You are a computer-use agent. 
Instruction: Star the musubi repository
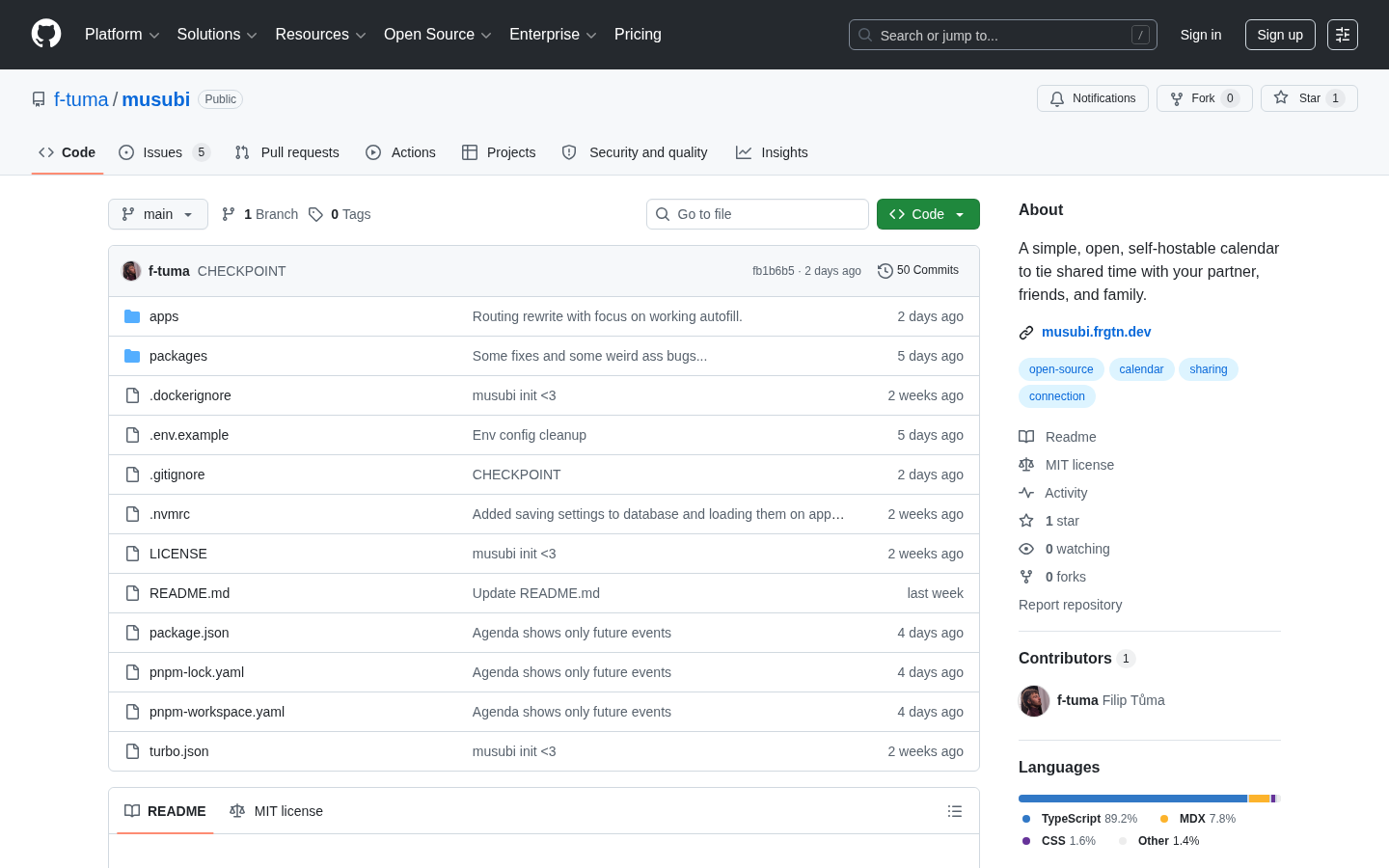pyautogui.click(x=1309, y=98)
